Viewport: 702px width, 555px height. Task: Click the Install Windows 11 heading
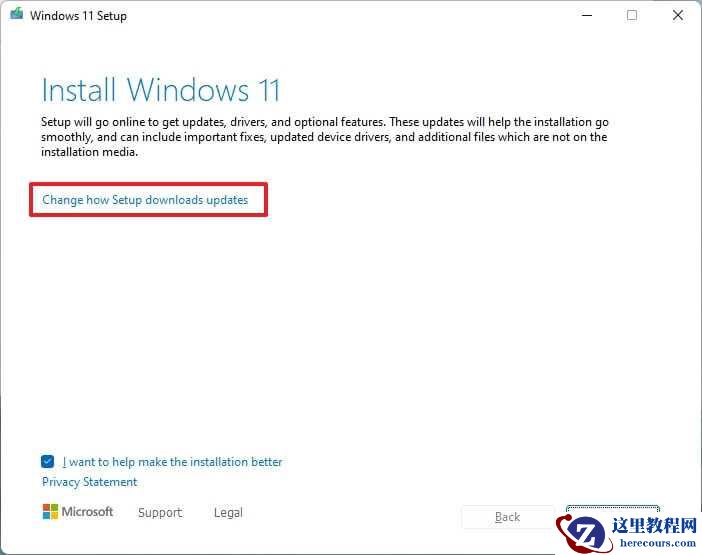click(x=161, y=90)
